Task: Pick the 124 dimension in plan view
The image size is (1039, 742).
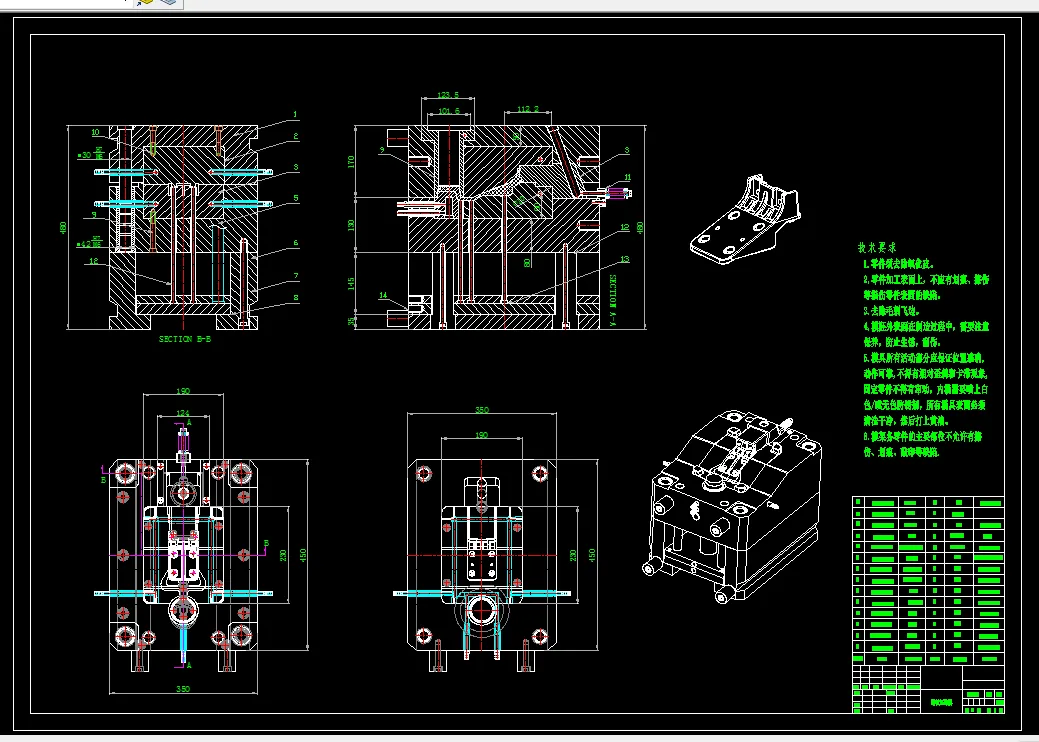Action: pyautogui.click(x=182, y=413)
